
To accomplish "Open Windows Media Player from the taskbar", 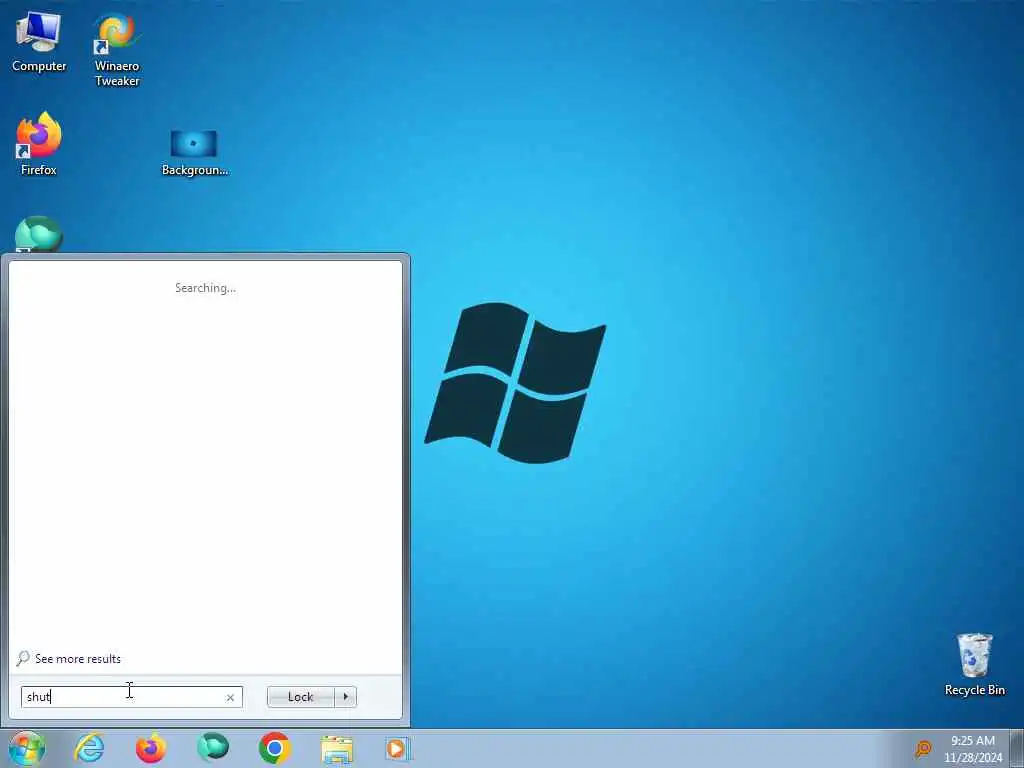I will [x=396, y=748].
